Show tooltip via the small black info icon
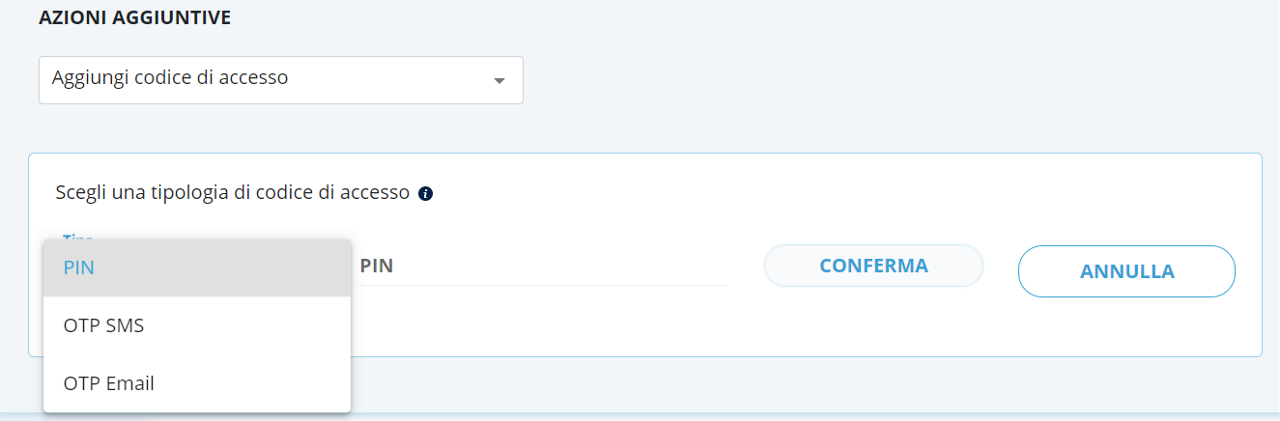The width and height of the screenshot is (1280, 421). tap(425, 194)
